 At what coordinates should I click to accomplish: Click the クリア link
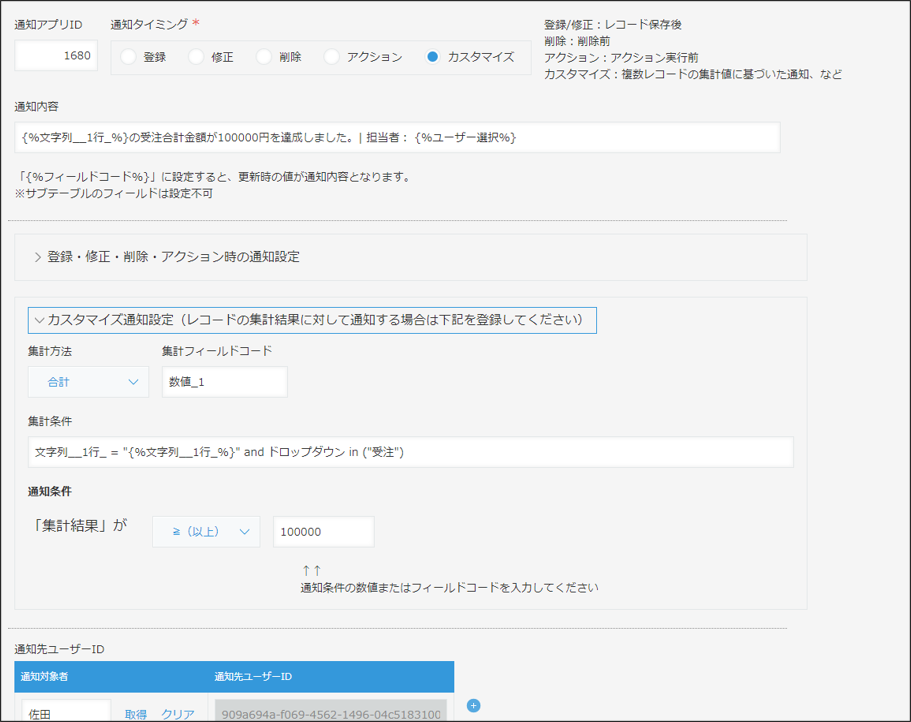[x=178, y=714]
